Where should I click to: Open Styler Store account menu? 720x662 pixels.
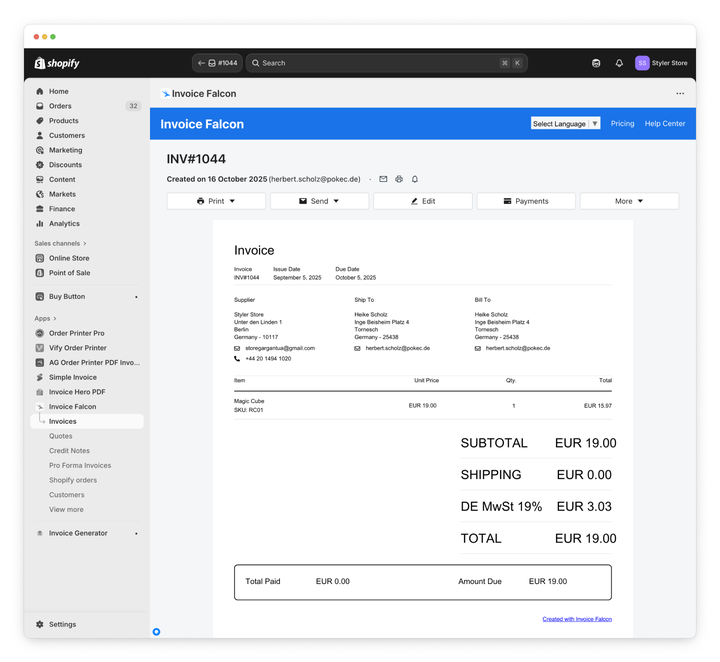click(x=661, y=63)
